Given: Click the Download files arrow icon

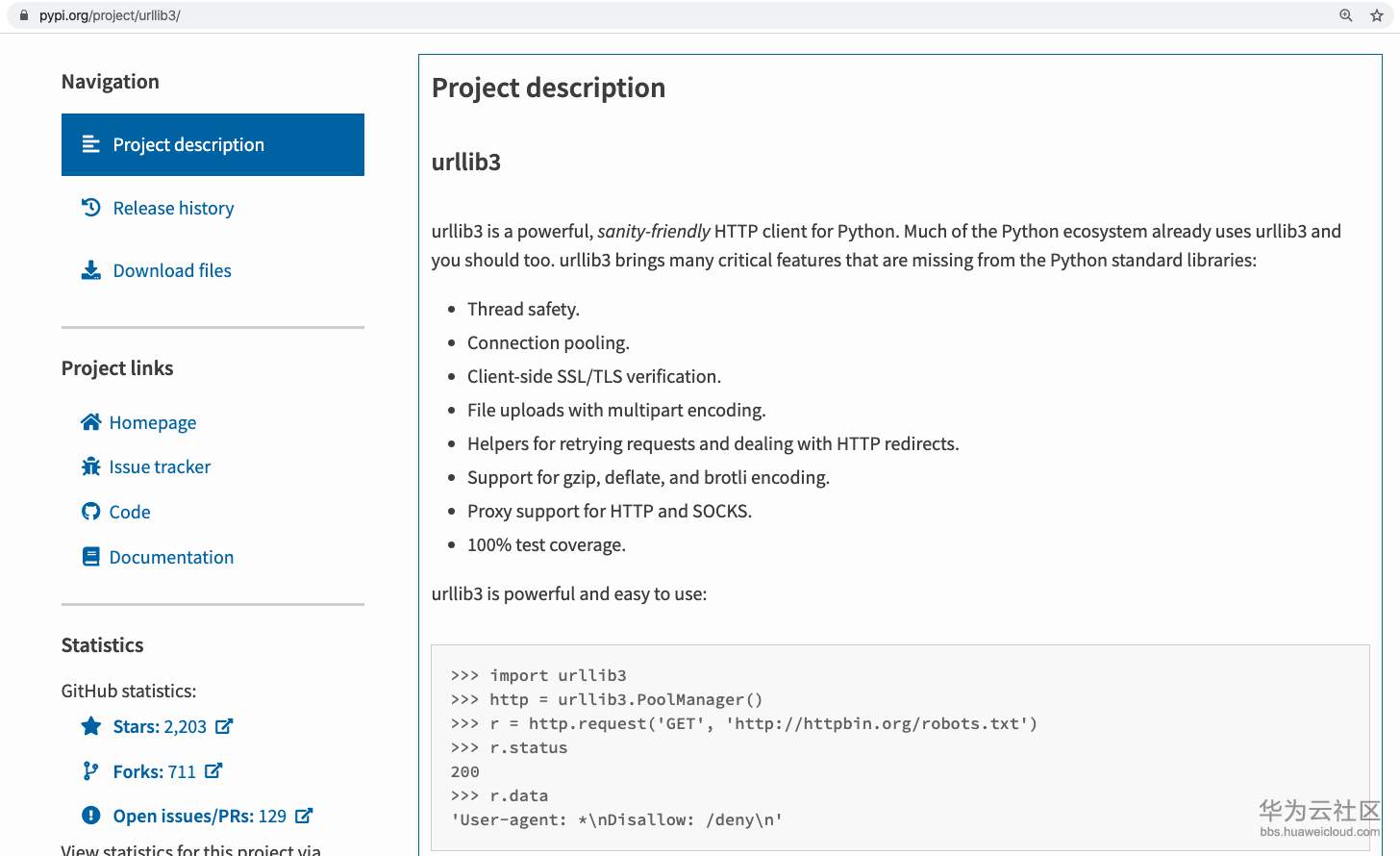Looking at the screenshot, I should tap(91, 270).
